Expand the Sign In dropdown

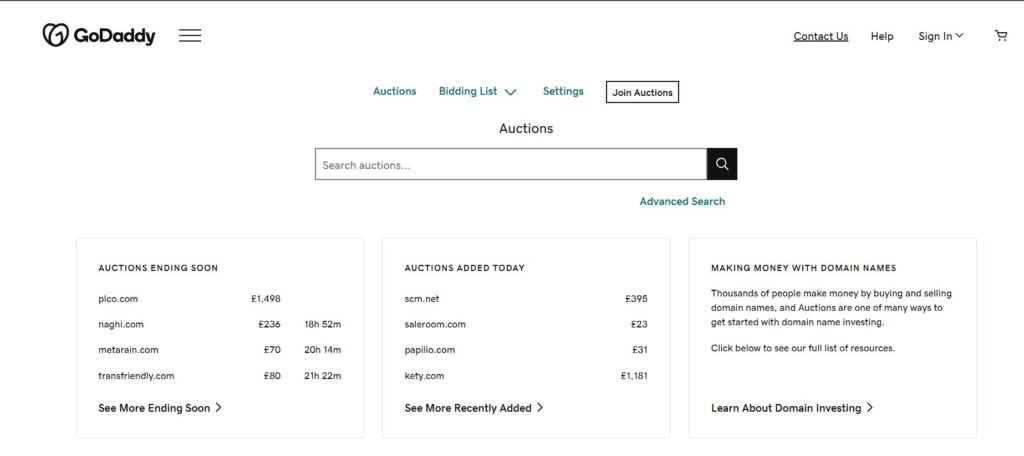click(940, 37)
